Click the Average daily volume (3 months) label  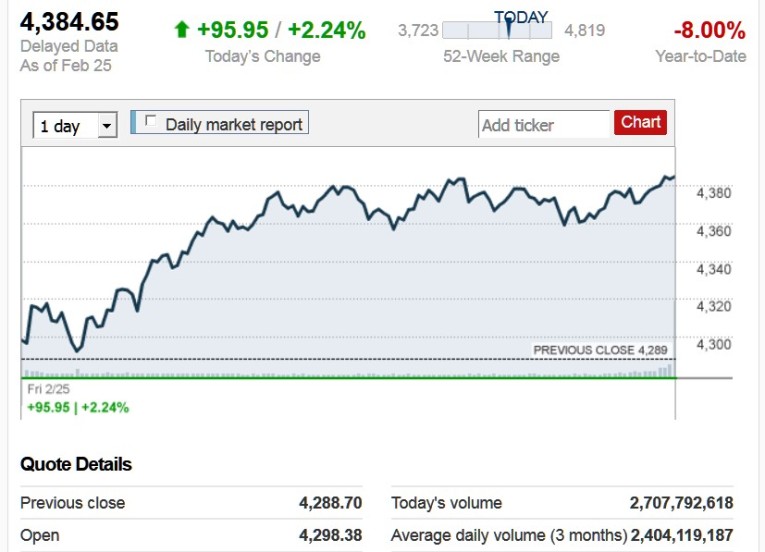point(509,535)
